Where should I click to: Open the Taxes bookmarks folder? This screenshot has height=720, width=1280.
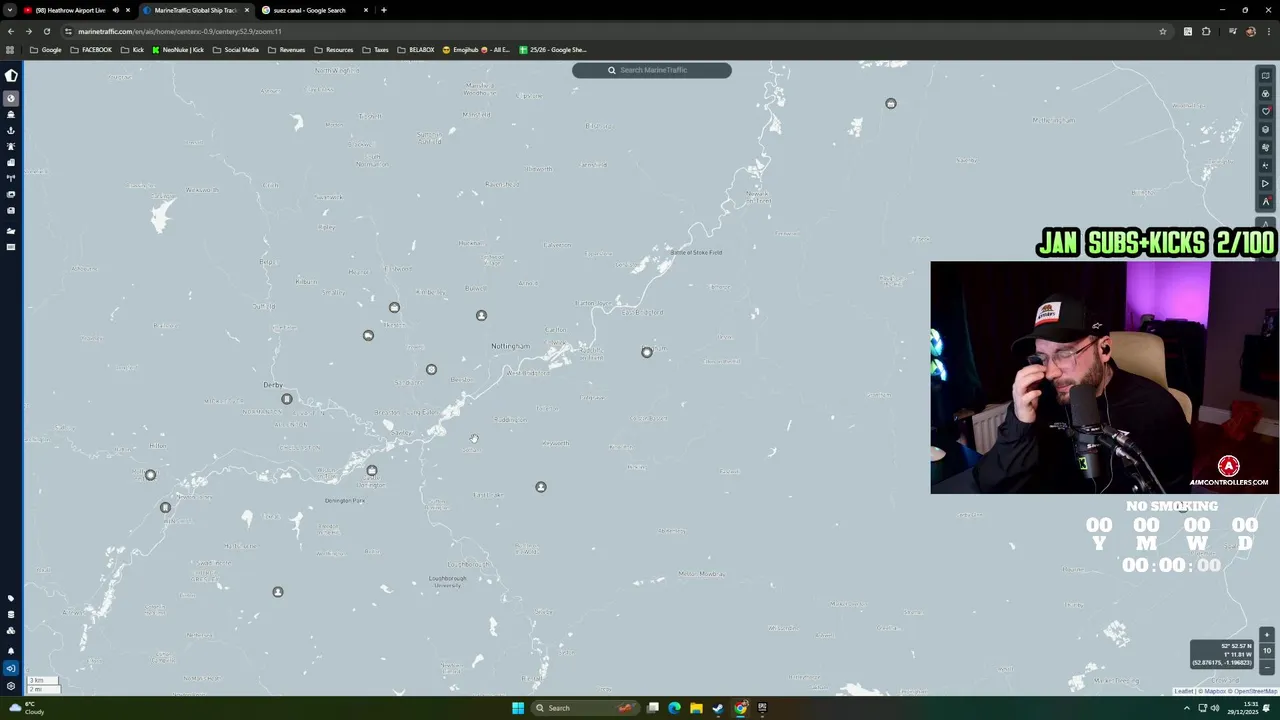(x=376, y=50)
